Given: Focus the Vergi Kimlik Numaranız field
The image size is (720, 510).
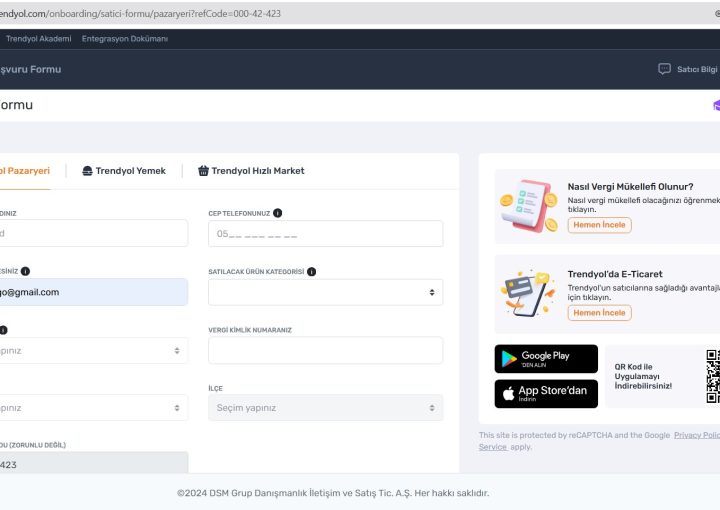Looking at the screenshot, I should (326, 351).
